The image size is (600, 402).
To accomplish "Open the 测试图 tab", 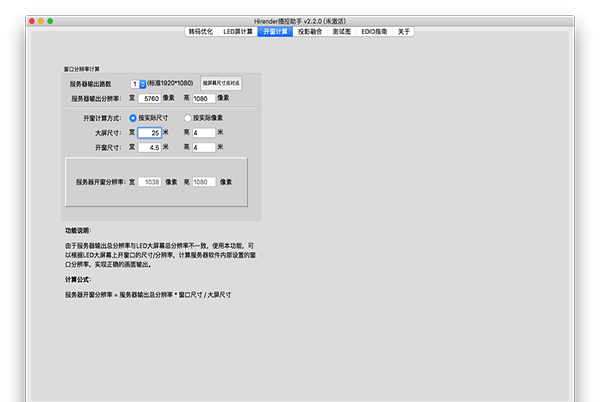I will 342,32.
